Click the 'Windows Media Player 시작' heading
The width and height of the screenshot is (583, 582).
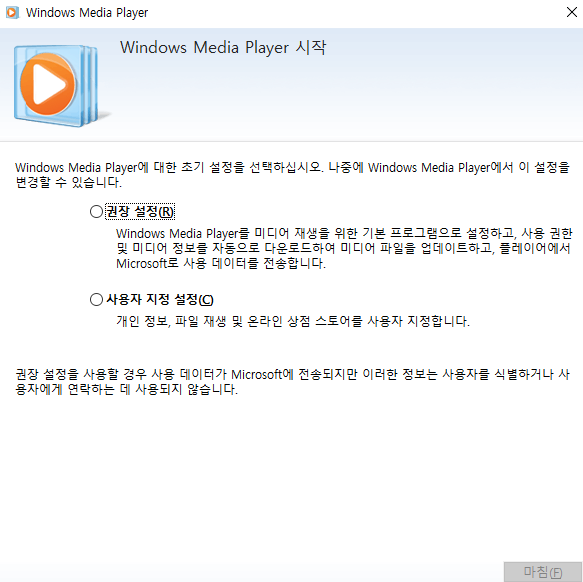pyautogui.click(x=223, y=48)
